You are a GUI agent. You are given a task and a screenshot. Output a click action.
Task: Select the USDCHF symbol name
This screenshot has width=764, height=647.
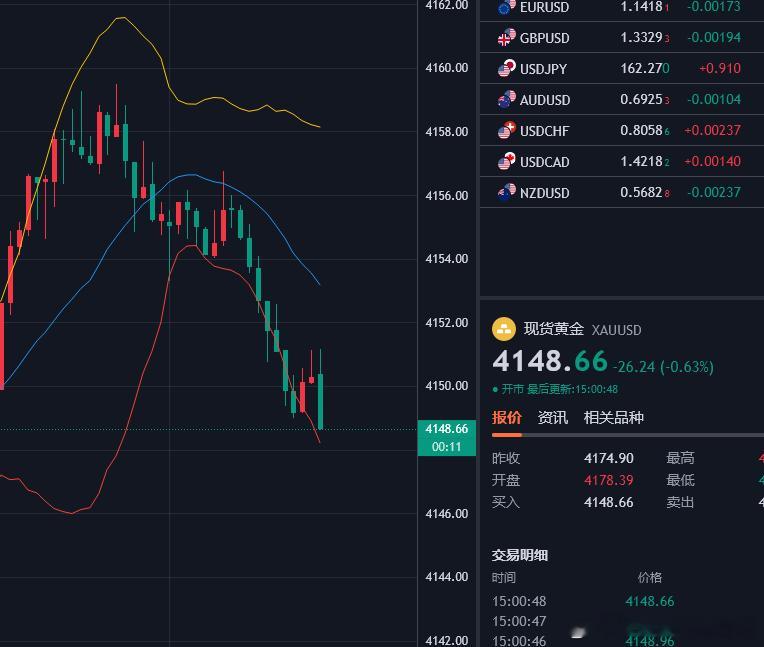click(544, 131)
